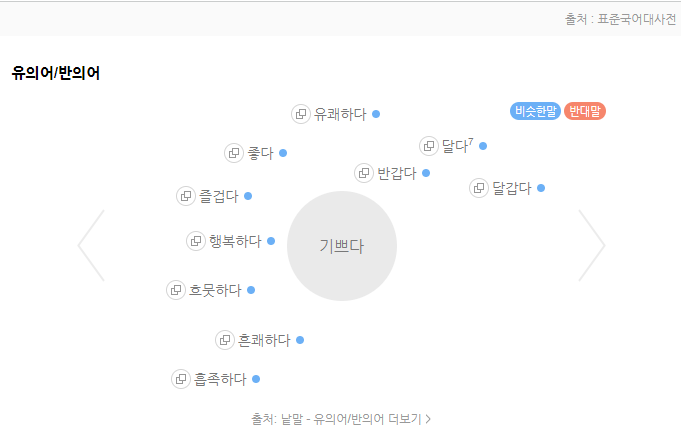Open the synonym 흐뭇하다
The height and width of the screenshot is (445, 681).
[x=215, y=290]
